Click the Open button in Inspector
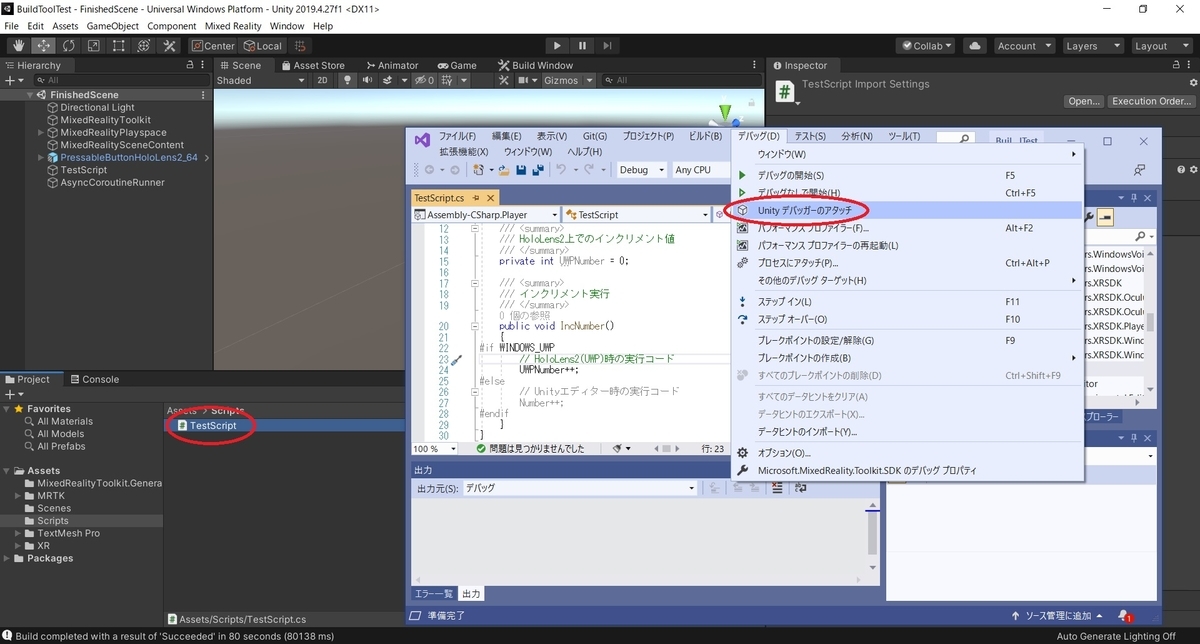 coord(1084,101)
